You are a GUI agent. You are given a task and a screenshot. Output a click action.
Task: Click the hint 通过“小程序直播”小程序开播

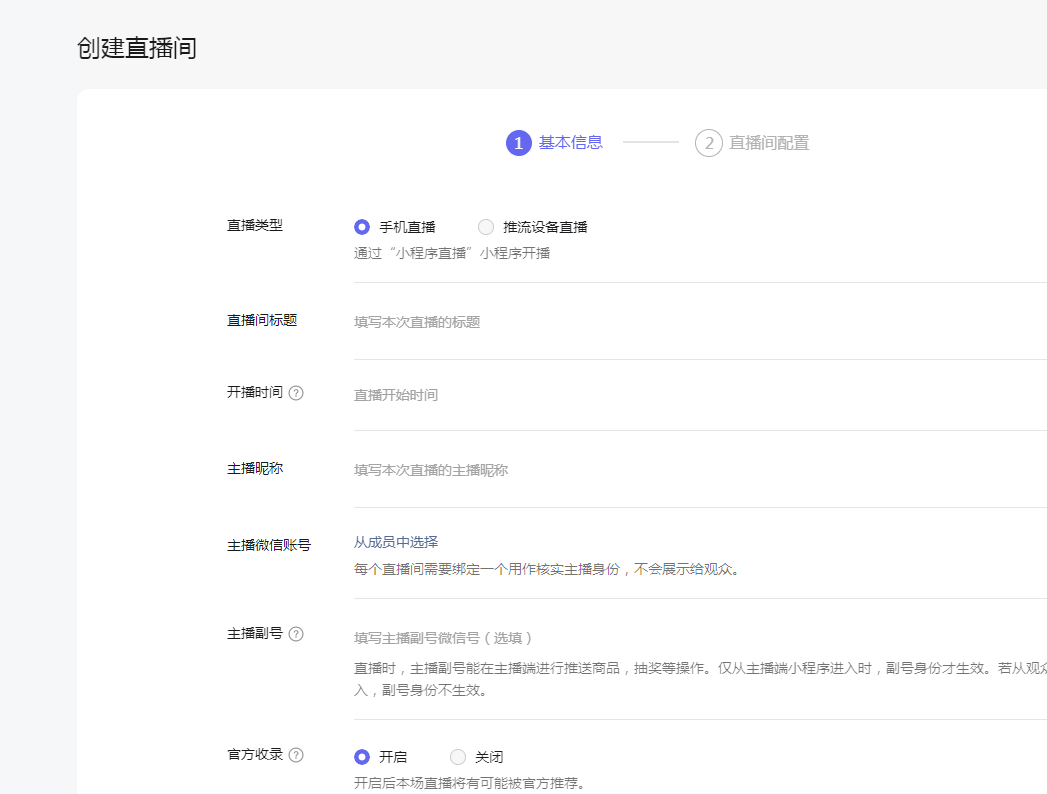(452, 253)
